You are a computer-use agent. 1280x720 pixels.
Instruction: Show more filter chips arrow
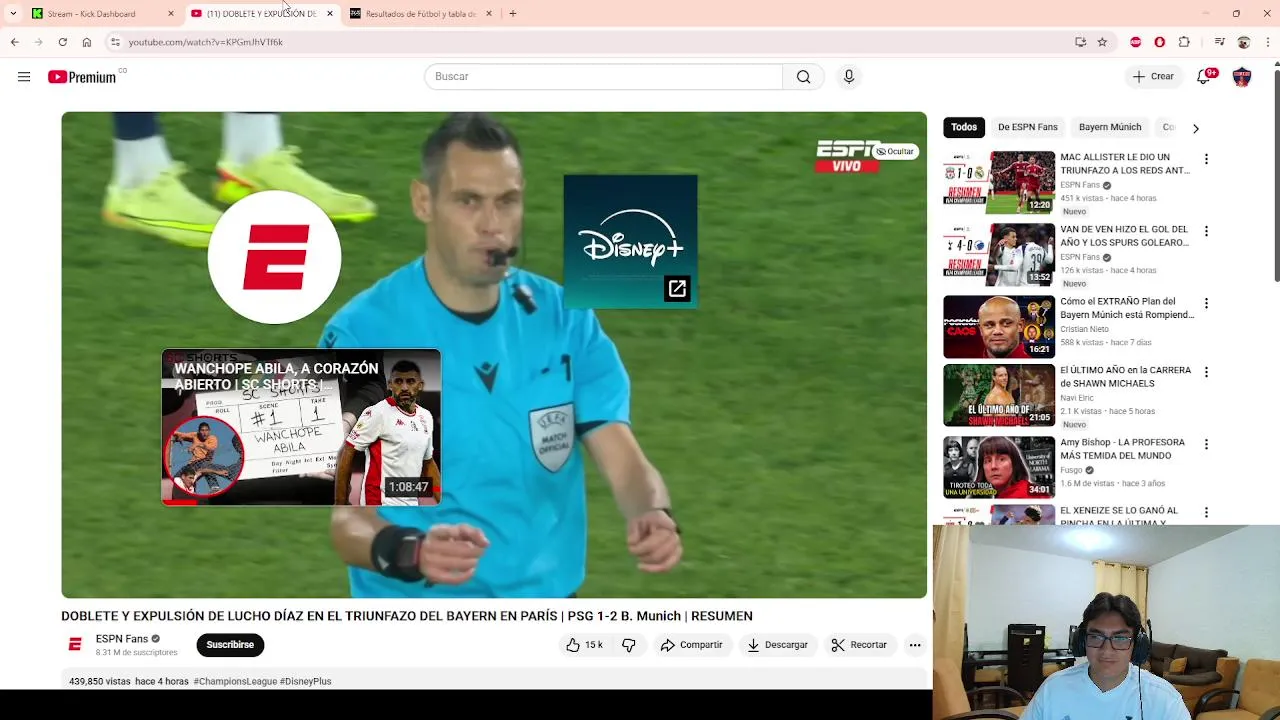1195,128
